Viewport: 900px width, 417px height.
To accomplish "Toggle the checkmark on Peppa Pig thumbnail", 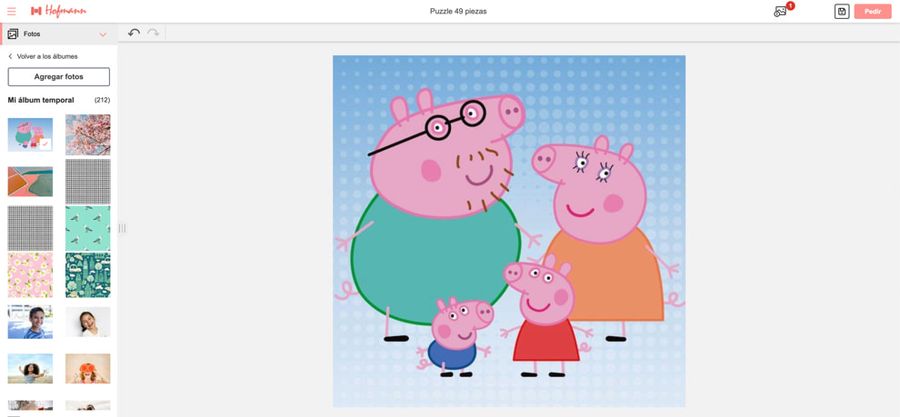I will (45, 143).
